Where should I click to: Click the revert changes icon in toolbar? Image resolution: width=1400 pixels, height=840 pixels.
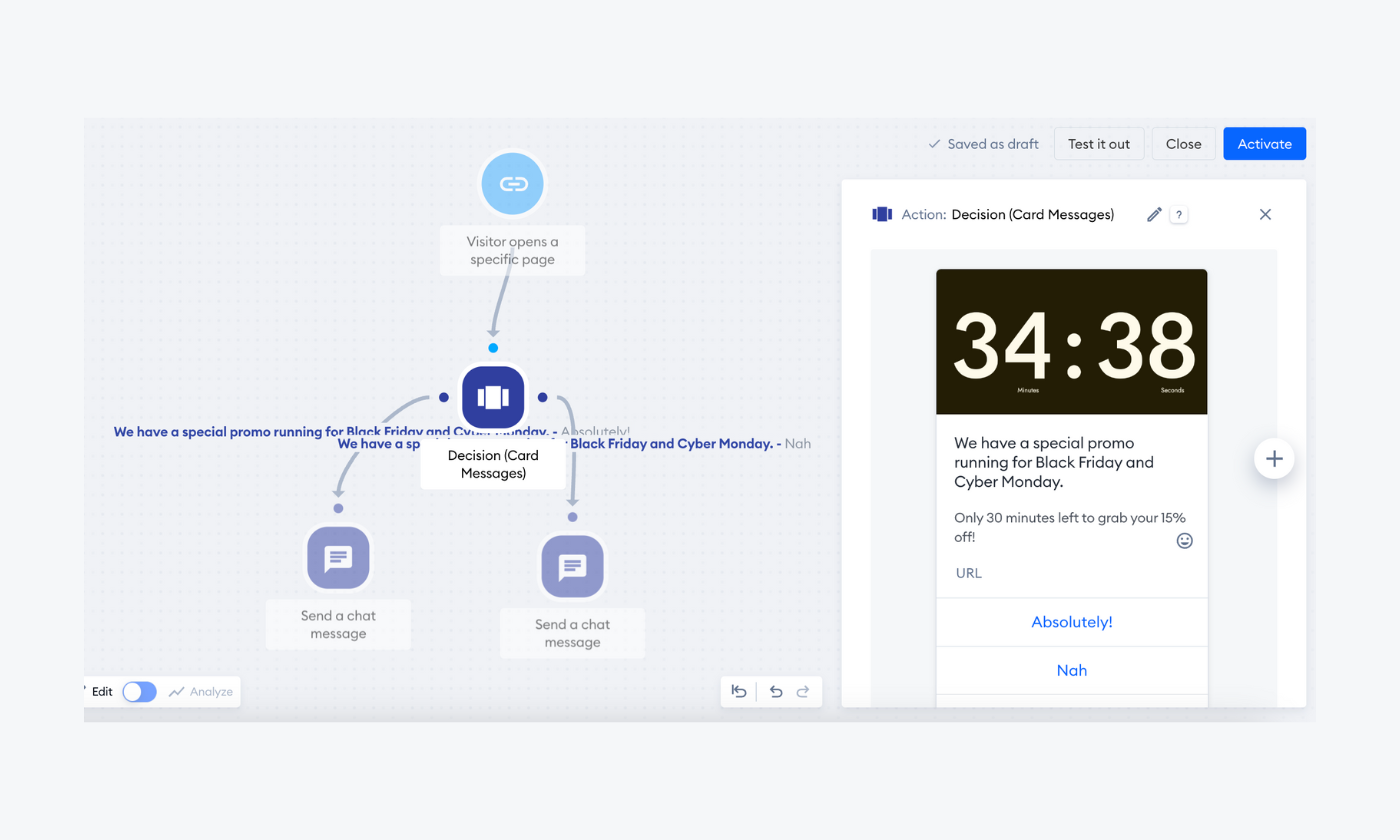739,691
